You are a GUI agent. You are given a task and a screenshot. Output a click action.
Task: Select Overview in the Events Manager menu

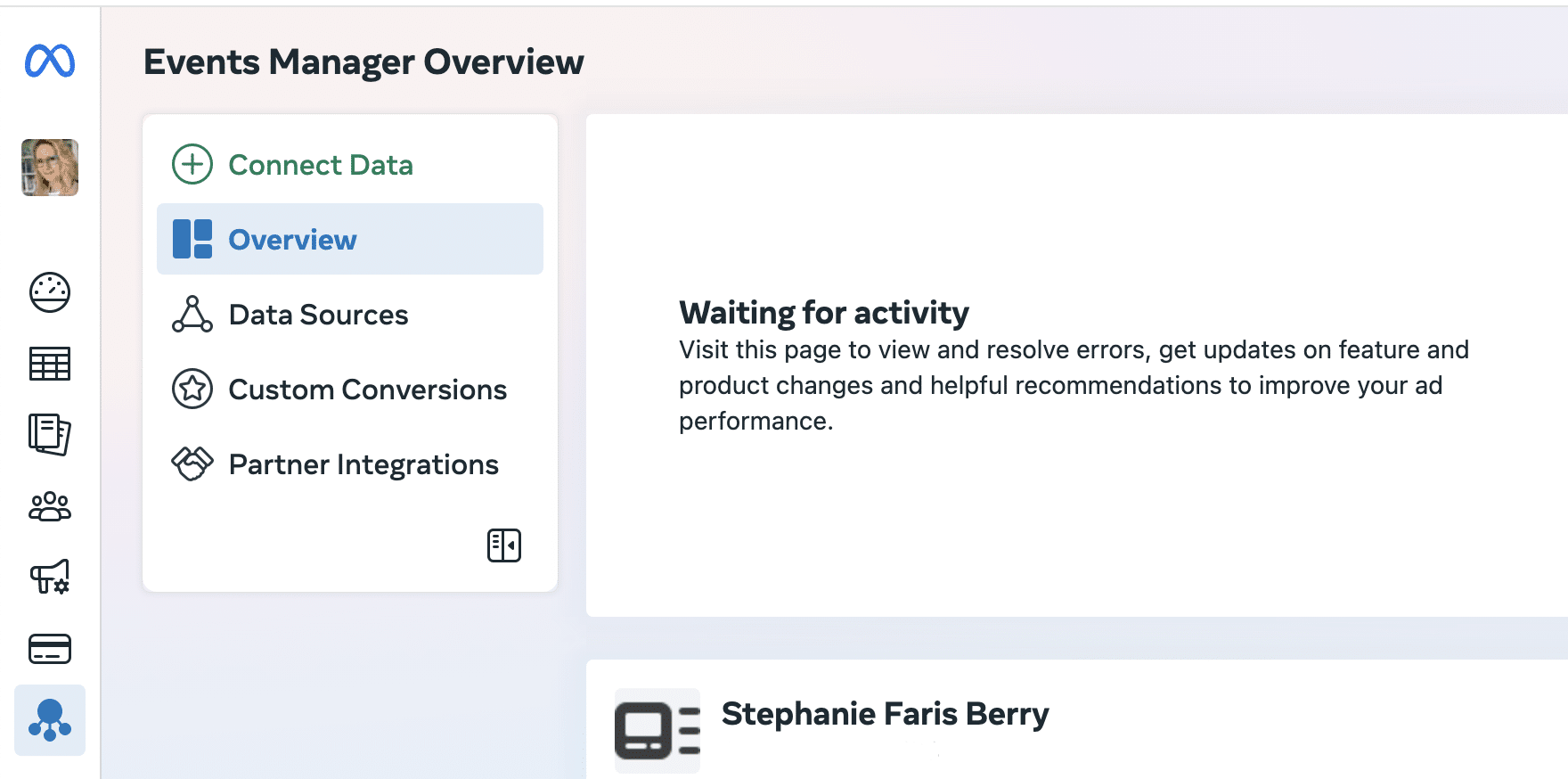[x=291, y=239]
